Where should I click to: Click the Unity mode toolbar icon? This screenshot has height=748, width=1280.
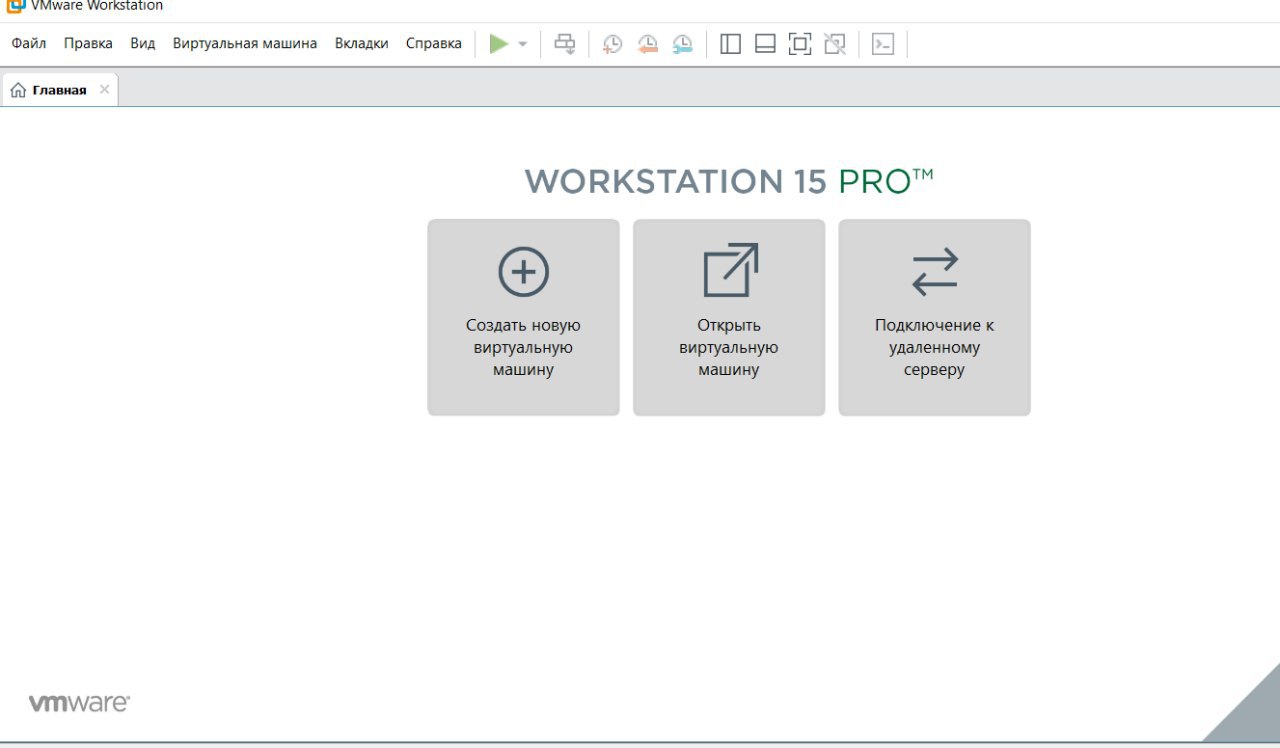[x=835, y=44]
